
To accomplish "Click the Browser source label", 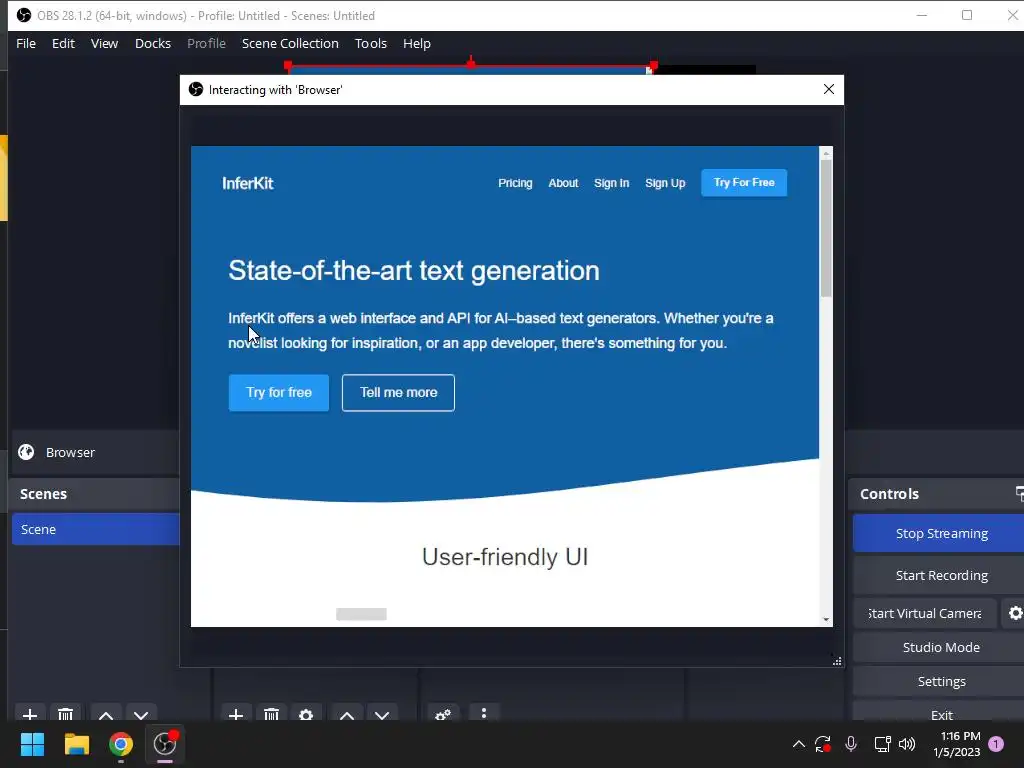I will [70, 452].
